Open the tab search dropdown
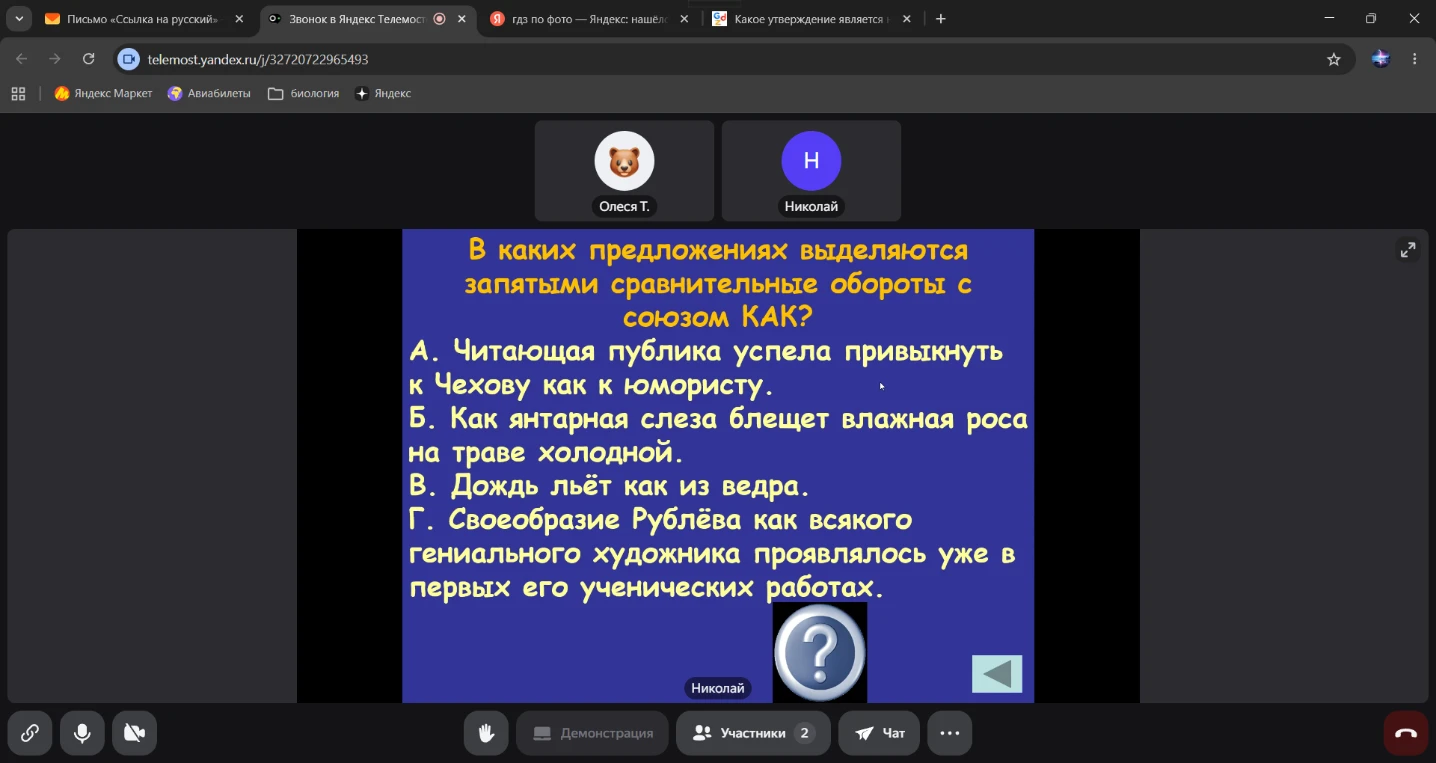Image resolution: width=1436 pixels, height=763 pixels. (18, 19)
